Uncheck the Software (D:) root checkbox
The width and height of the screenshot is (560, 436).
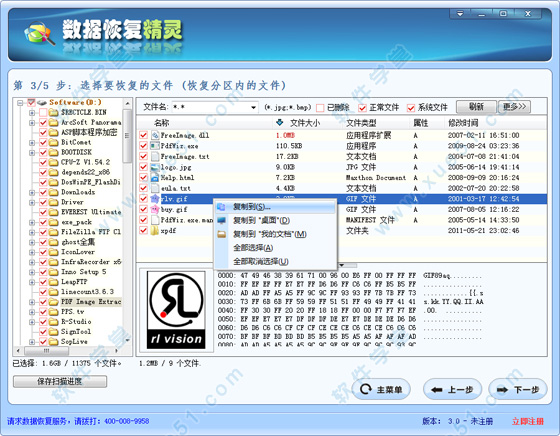[31, 102]
